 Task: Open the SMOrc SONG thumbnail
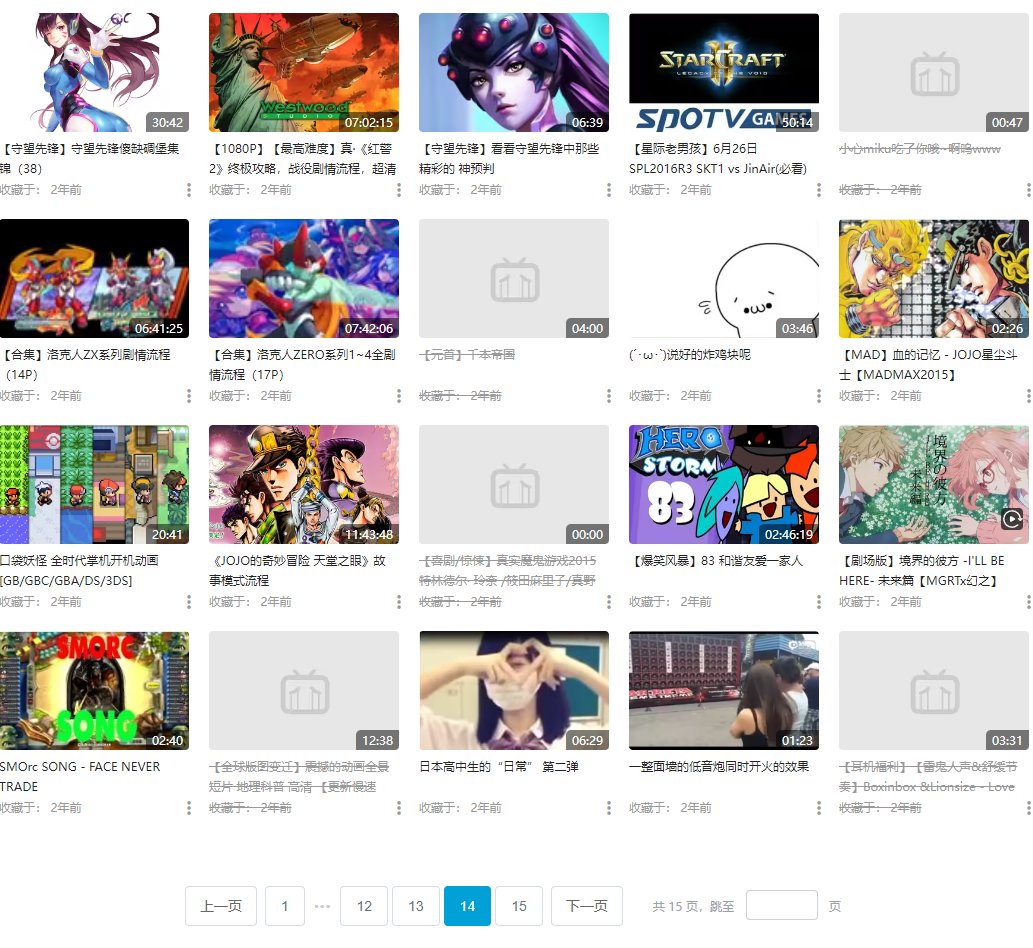click(x=94, y=690)
